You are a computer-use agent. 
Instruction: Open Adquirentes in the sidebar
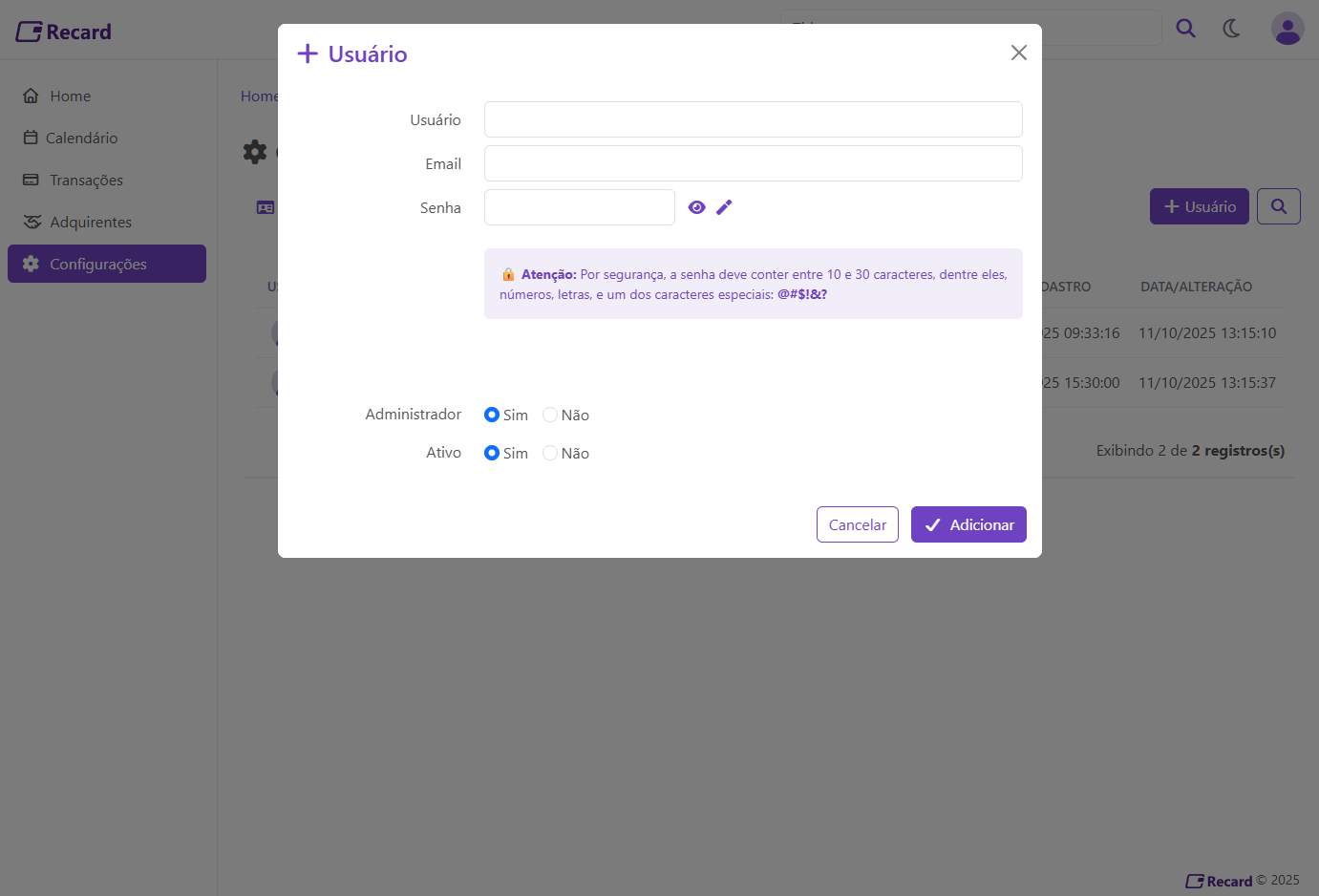point(91,222)
